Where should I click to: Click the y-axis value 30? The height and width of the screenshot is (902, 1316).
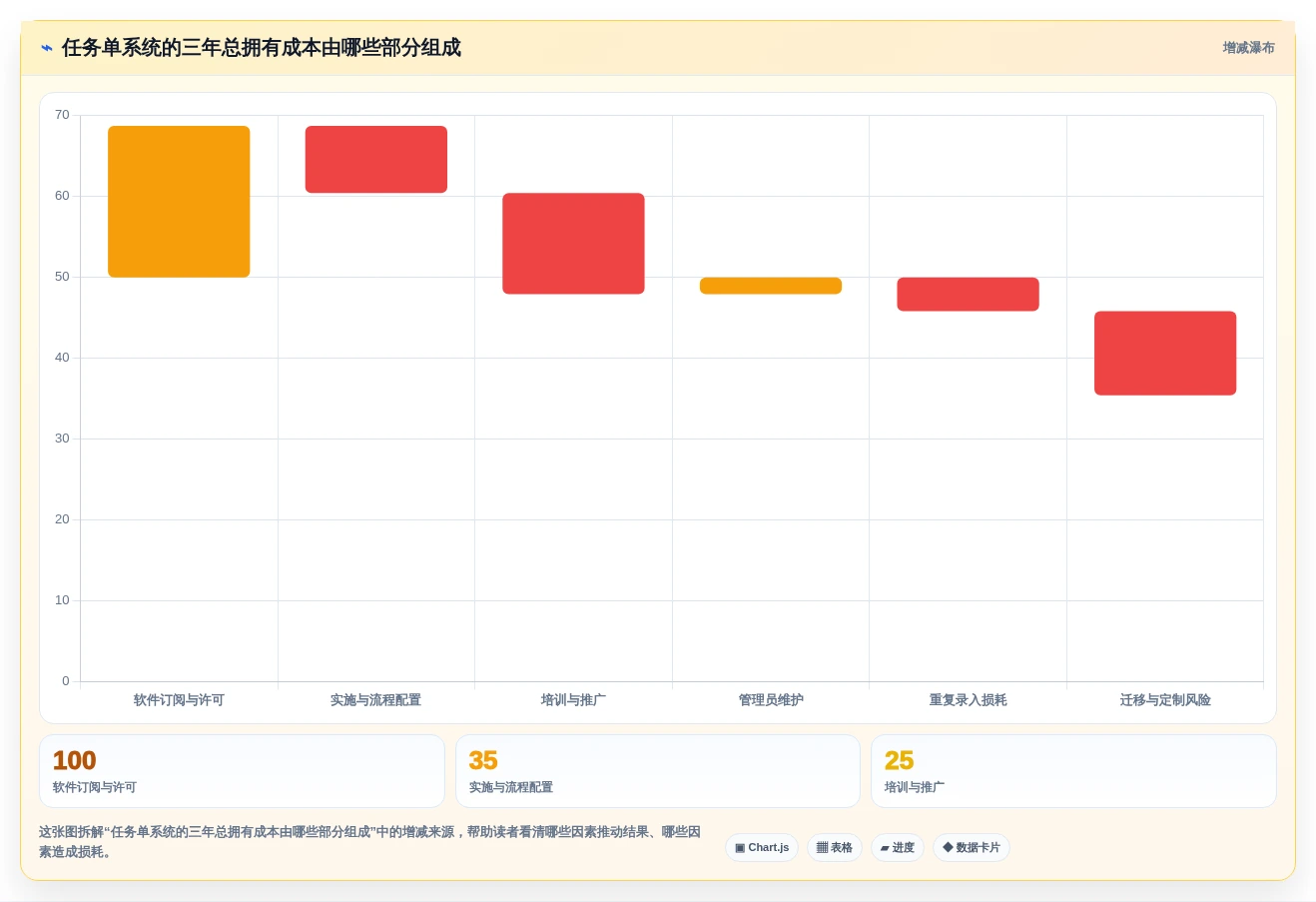(x=62, y=439)
